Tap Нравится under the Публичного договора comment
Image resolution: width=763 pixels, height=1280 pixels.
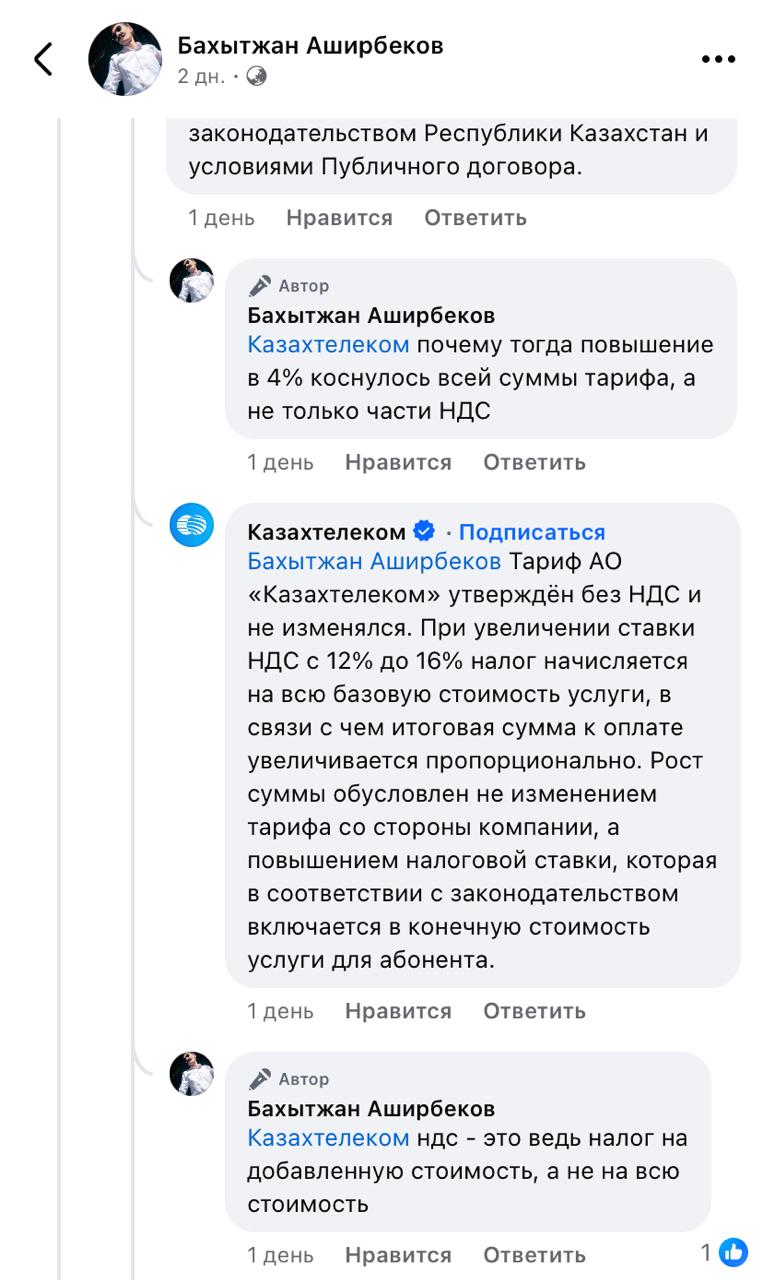coord(339,218)
